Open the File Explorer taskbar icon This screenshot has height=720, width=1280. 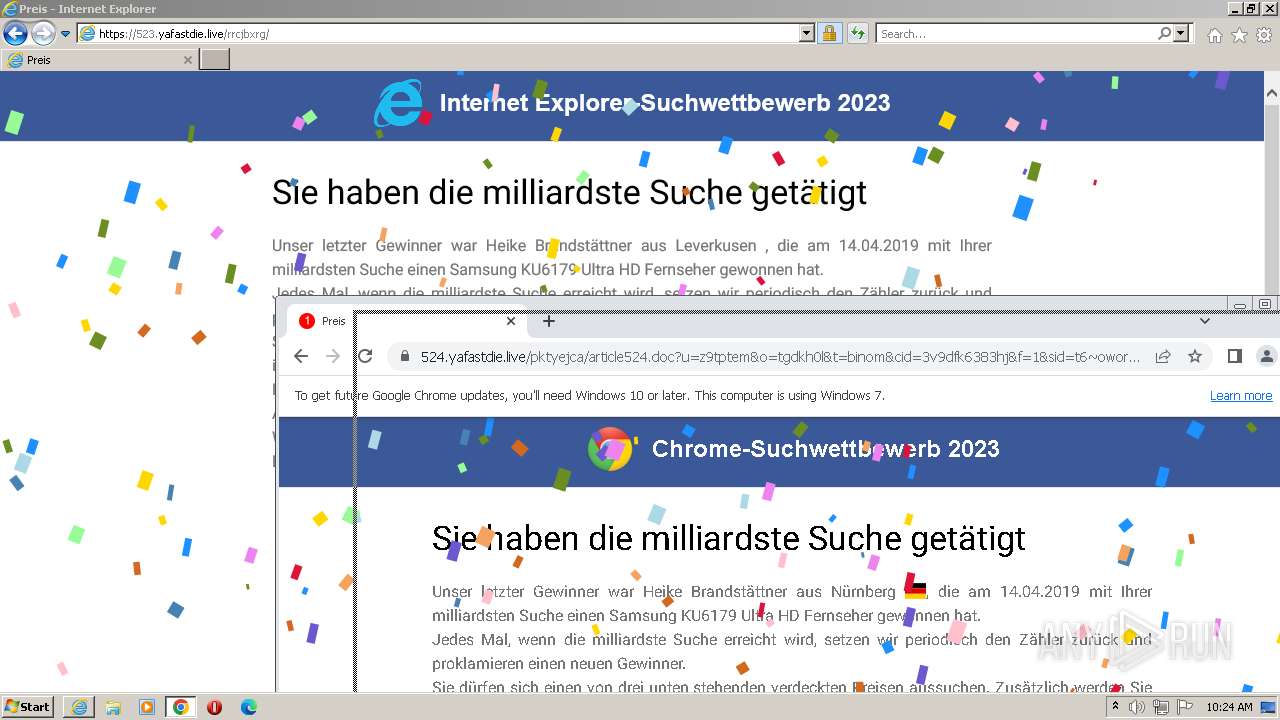point(113,707)
